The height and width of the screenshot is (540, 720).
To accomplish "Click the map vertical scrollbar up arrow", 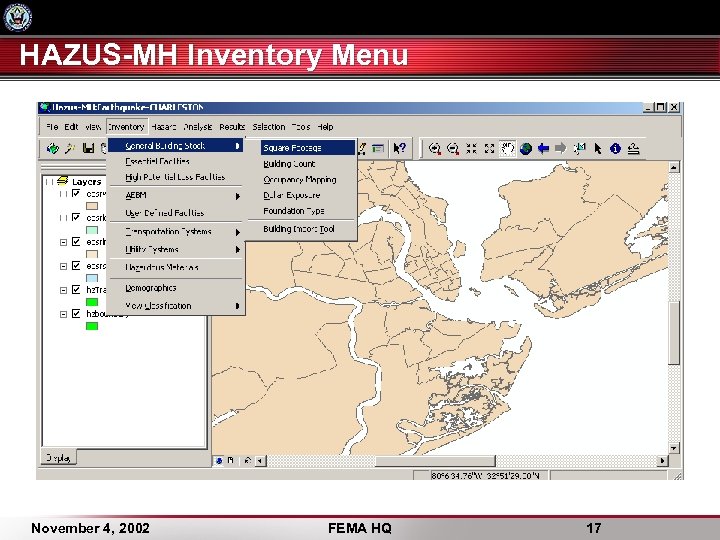I will pos(674,167).
